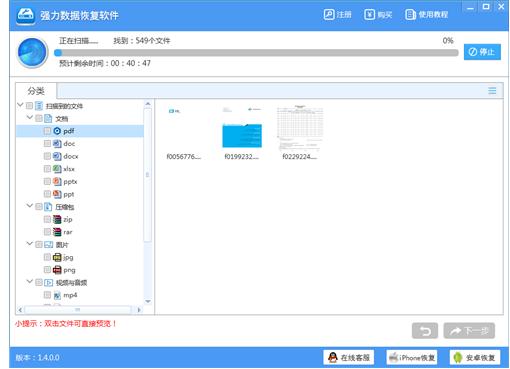Click tree horizontal scrollbar left arrow
This screenshot has width=510, height=369.
(20, 310)
